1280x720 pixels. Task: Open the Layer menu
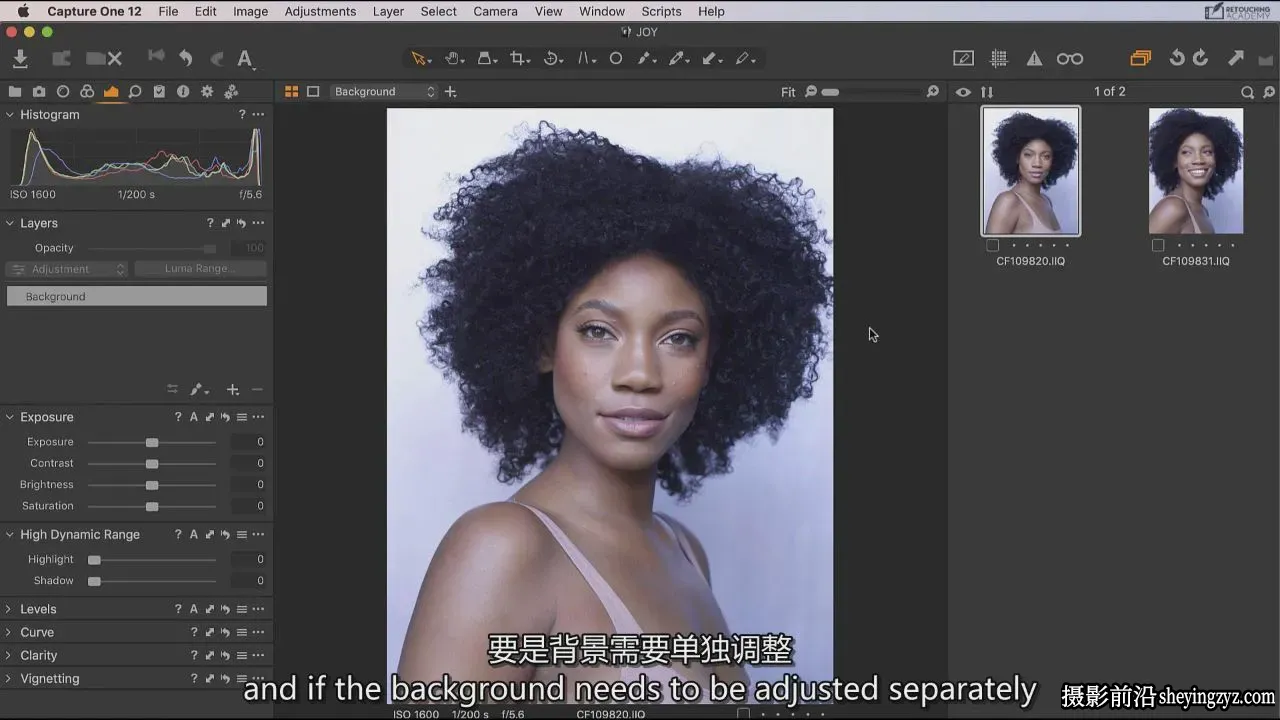coord(388,11)
